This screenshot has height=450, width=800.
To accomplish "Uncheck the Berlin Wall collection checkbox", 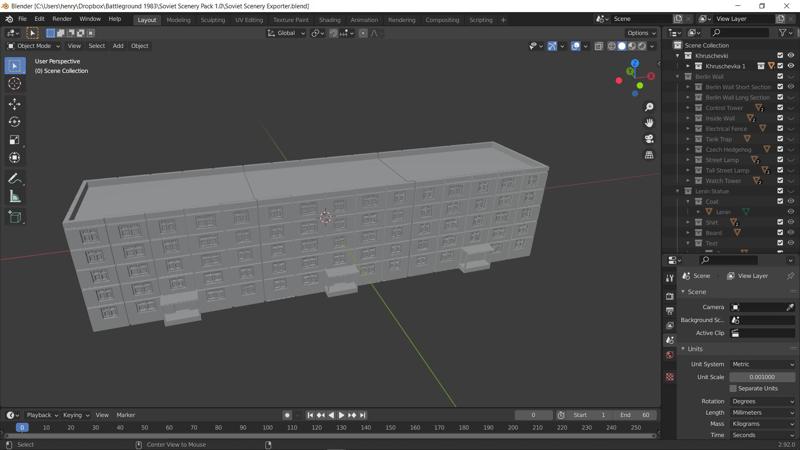I will 780,76.
